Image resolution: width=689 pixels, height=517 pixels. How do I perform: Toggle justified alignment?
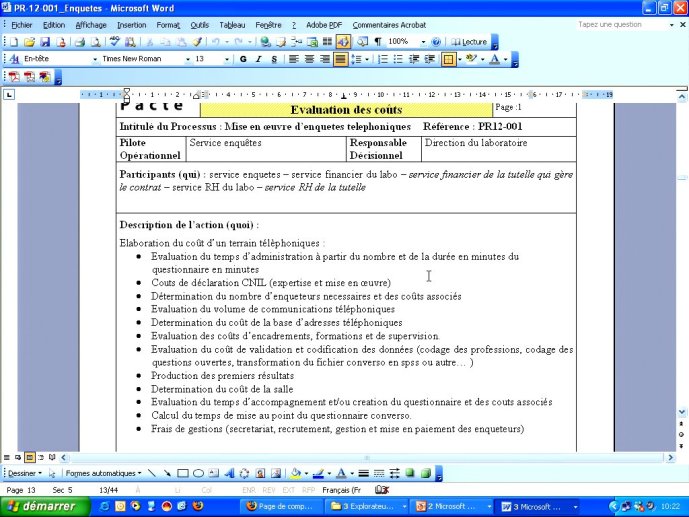(x=340, y=59)
